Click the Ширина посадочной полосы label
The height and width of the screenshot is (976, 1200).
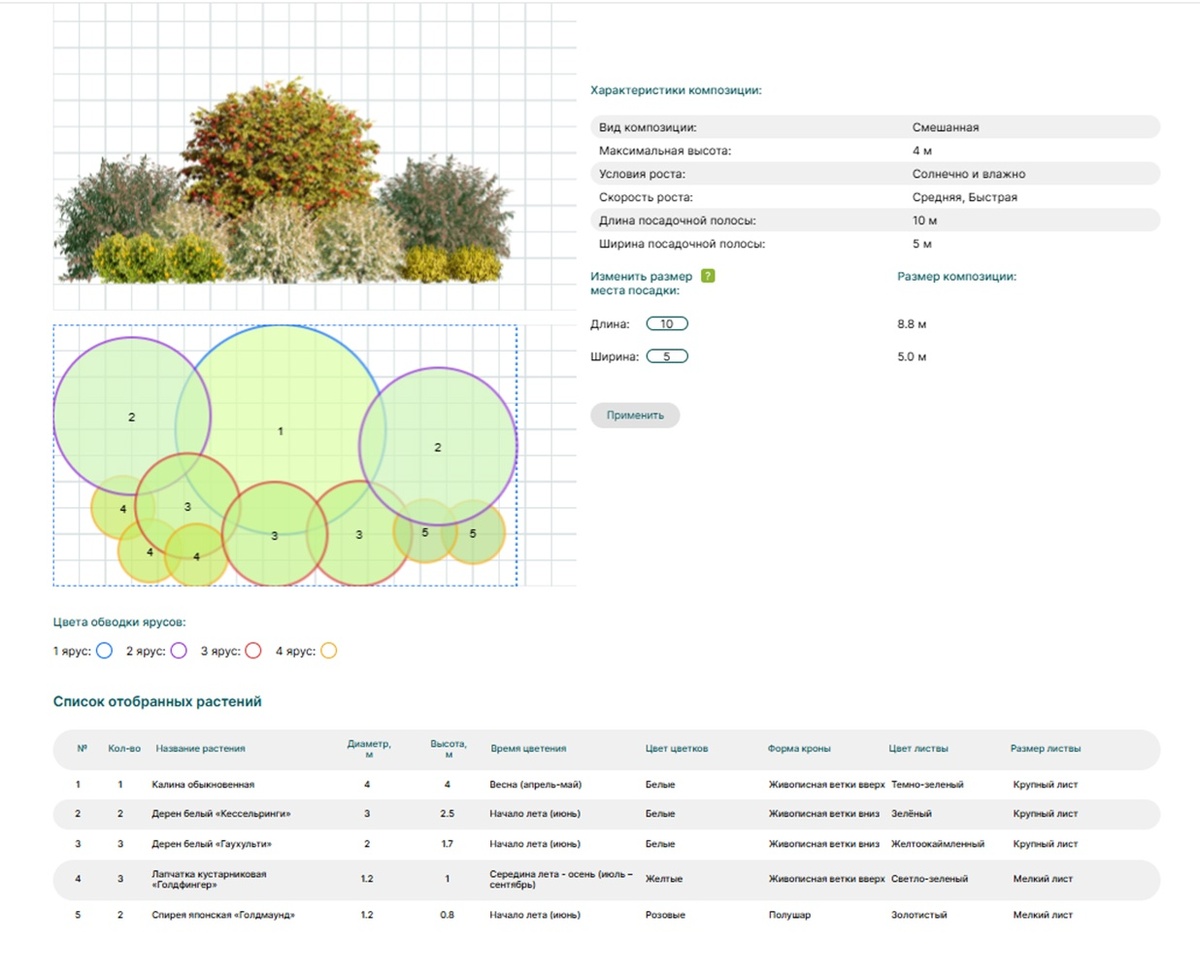click(x=682, y=243)
